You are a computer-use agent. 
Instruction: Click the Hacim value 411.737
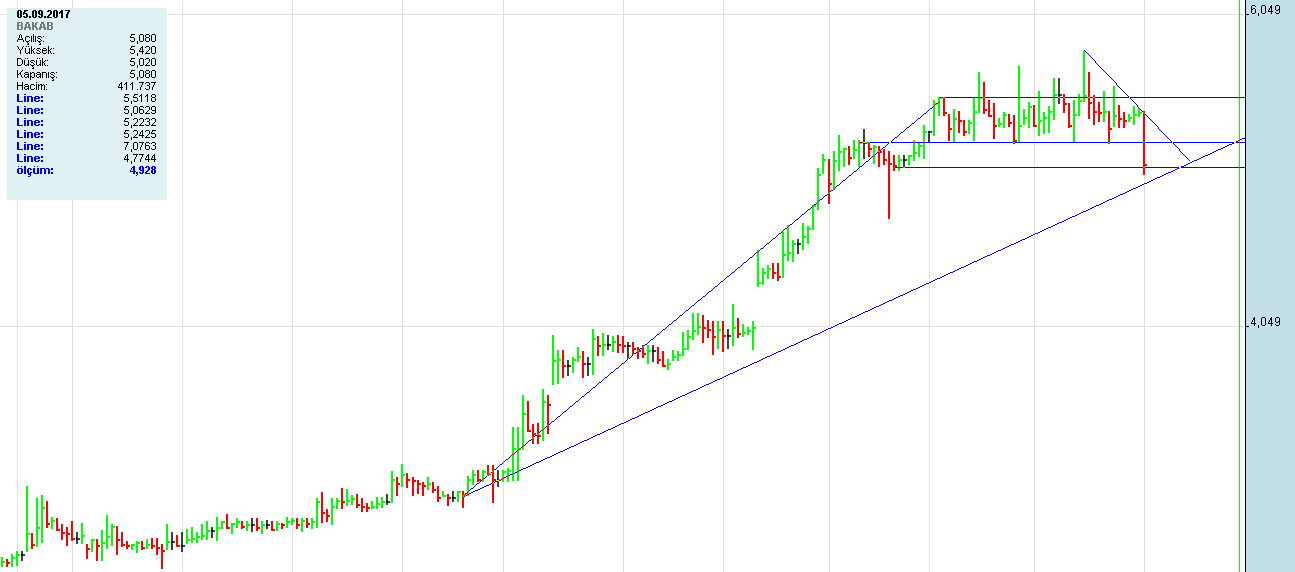[137, 86]
